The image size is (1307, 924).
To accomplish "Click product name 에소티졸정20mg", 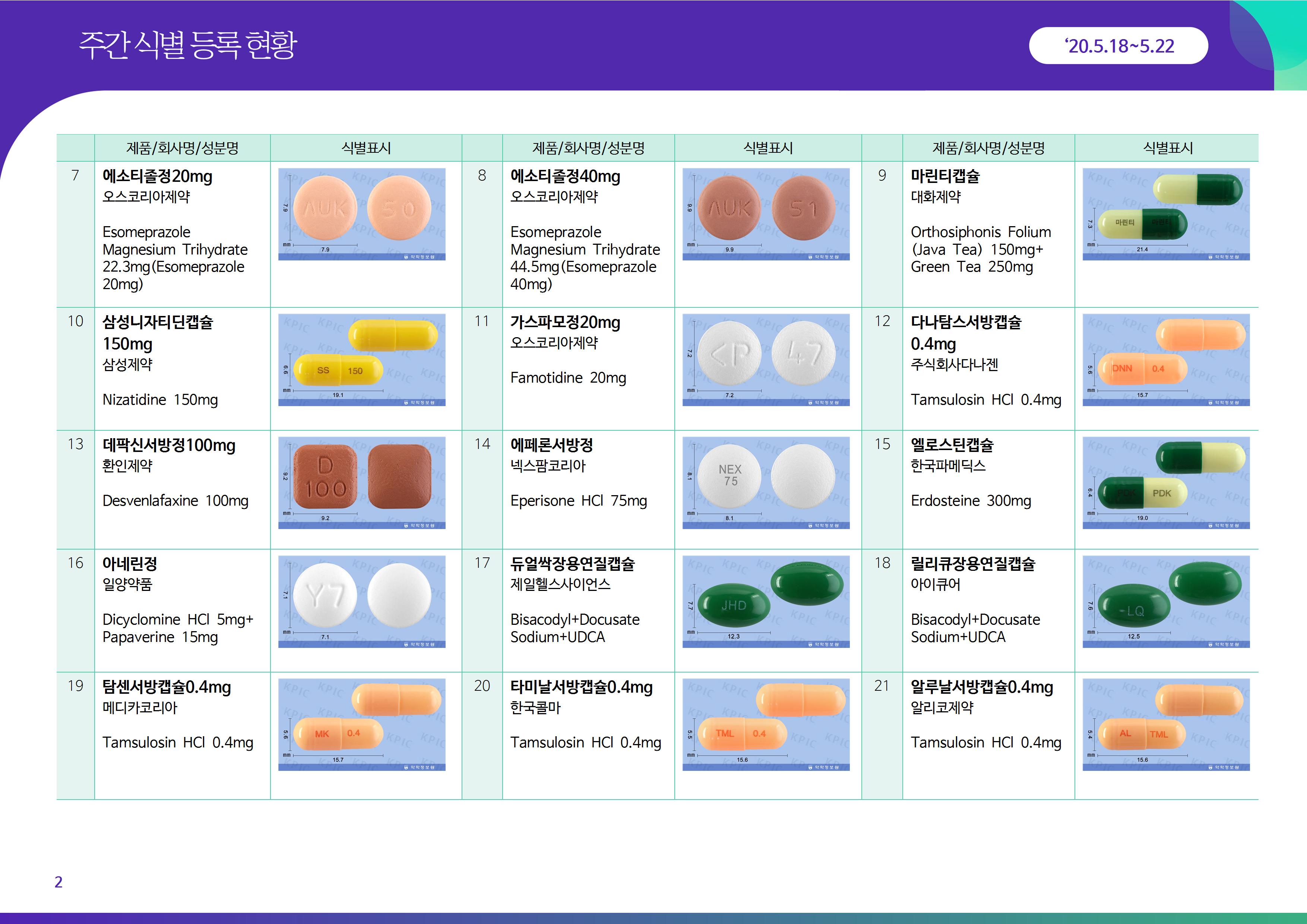I will (157, 177).
